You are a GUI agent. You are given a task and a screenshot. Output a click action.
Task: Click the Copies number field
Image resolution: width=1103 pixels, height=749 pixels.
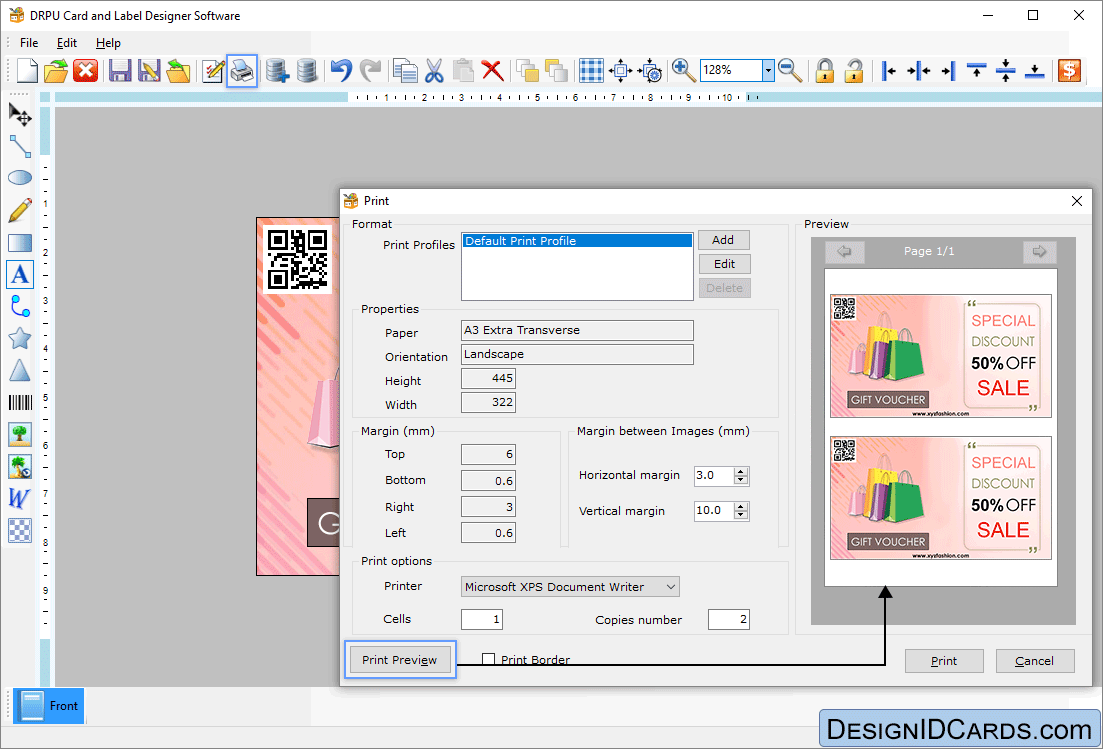pos(729,619)
